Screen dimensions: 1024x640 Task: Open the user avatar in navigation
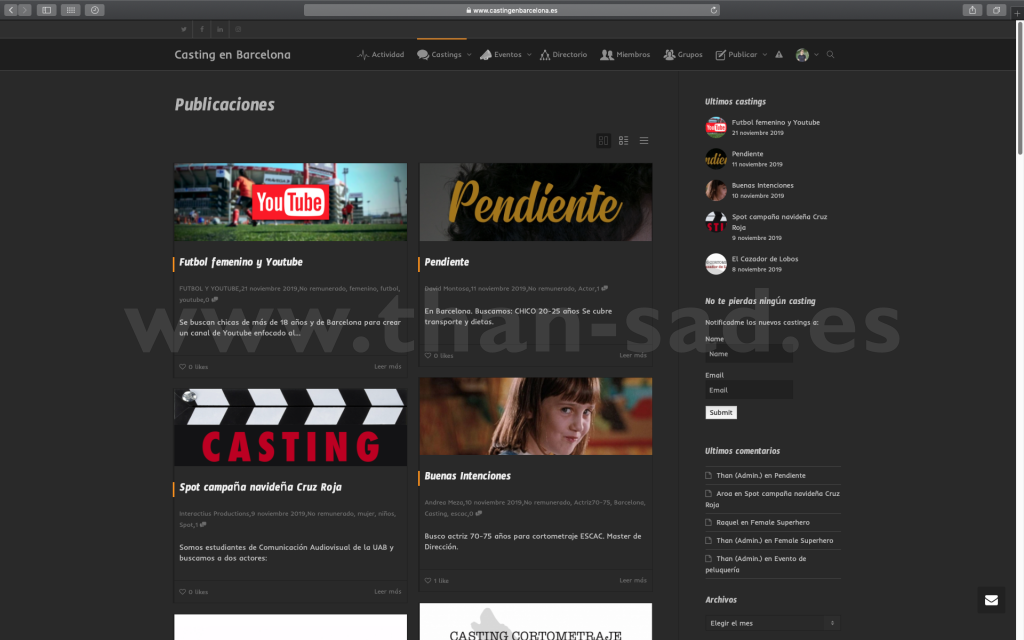pyautogui.click(x=802, y=55)
